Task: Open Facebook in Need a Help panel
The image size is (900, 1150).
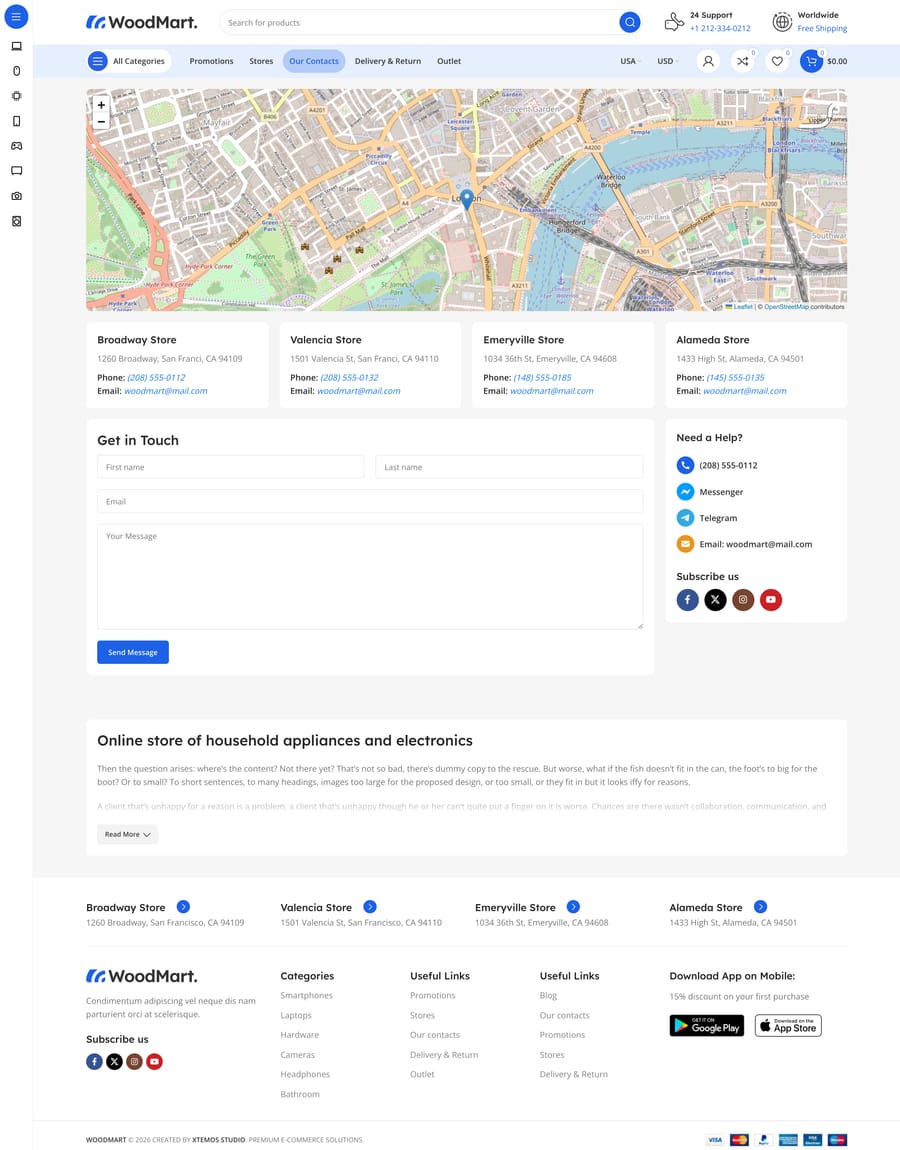Action: (687, 600)
